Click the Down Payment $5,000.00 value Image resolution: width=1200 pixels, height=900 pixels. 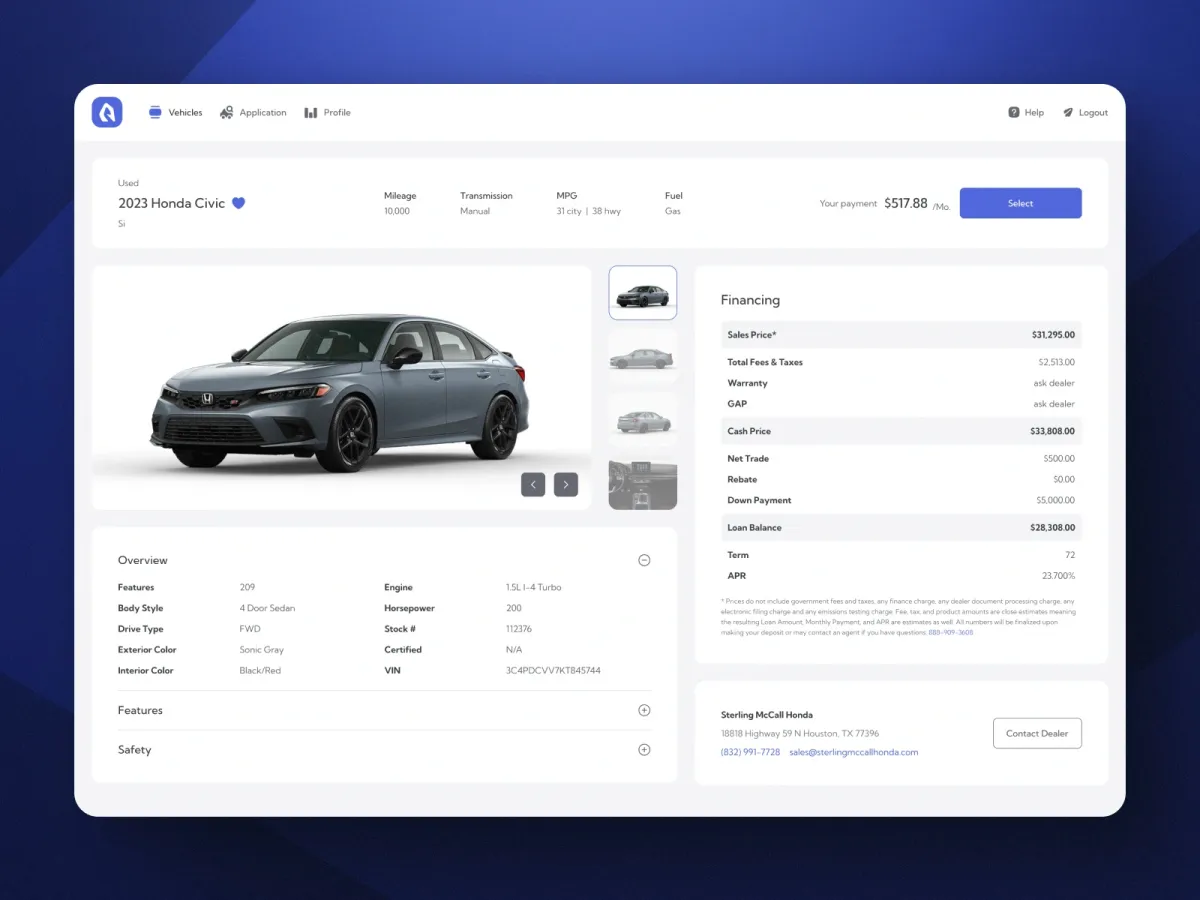pyautogui.click(x=1056, y=500)
